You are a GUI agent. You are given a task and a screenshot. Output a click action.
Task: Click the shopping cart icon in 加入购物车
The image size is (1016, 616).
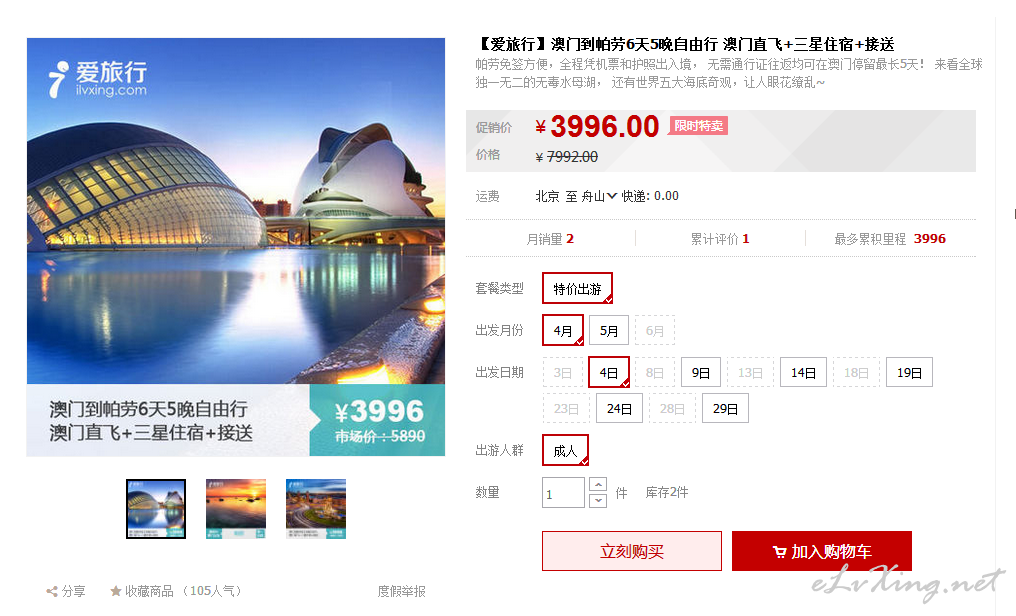pyautogui.click(x=779, y=552)
